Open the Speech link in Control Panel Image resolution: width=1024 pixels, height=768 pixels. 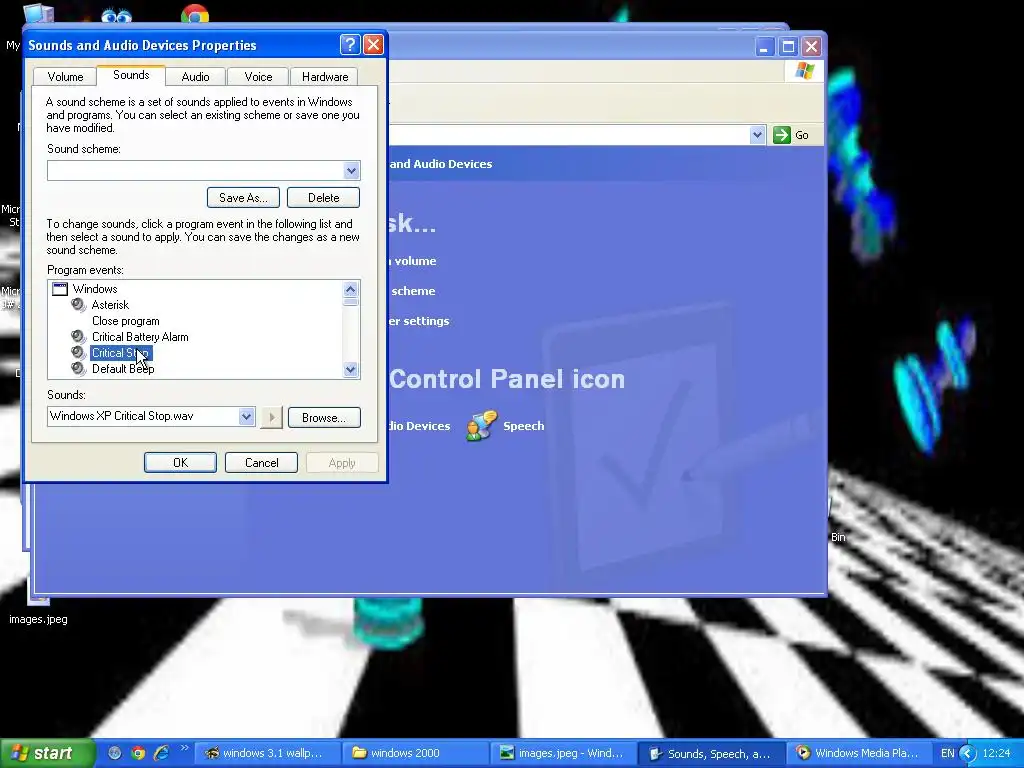click(x=523, y=426)
